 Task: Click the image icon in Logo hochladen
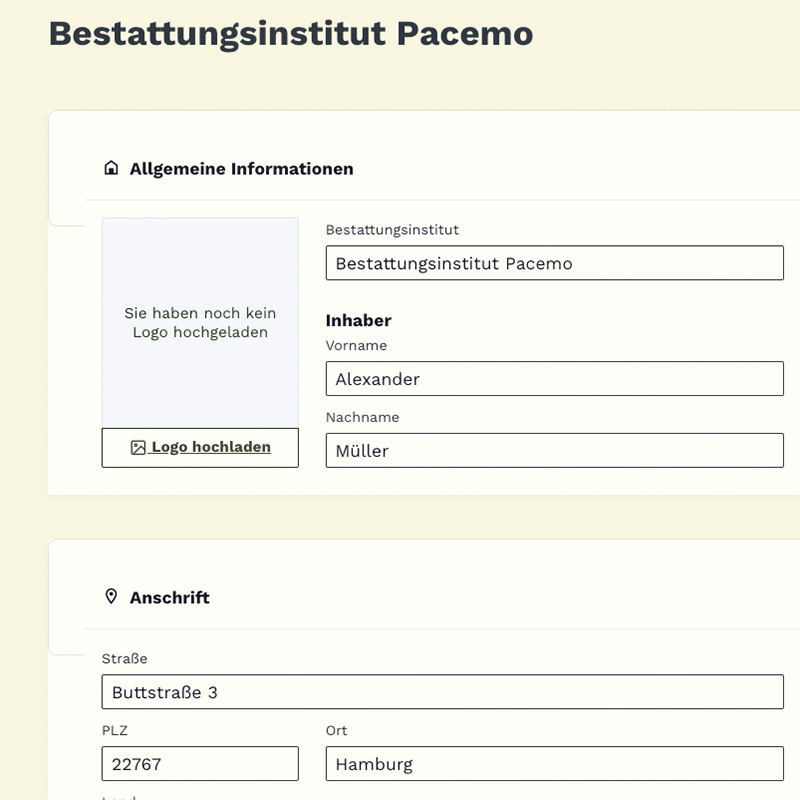139,448
